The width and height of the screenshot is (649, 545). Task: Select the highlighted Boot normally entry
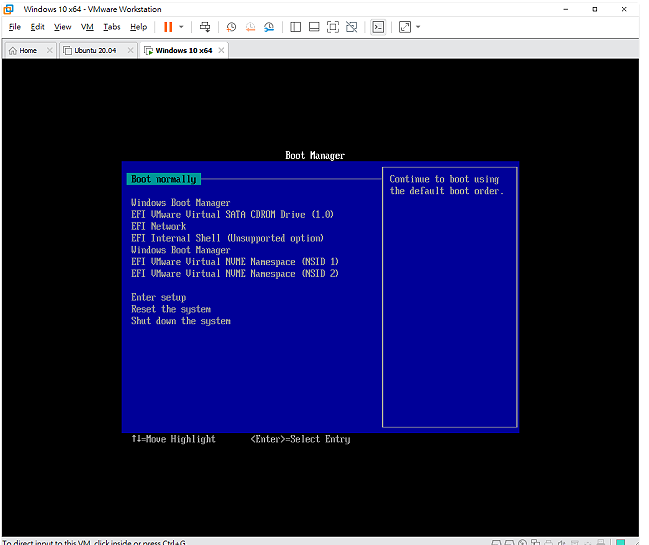[164, 179]
